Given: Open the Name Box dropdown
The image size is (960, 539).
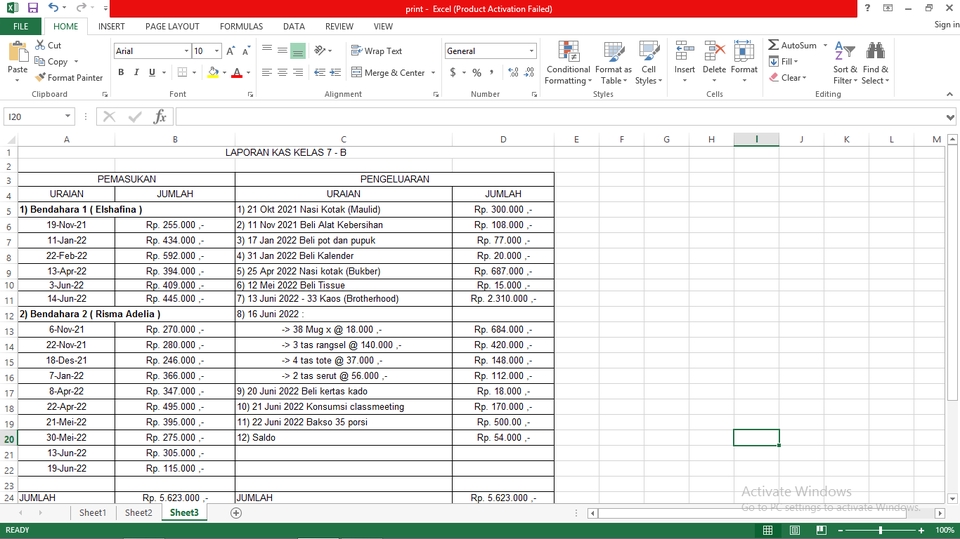Looking at the screenshot, I should (x=67, y=116).
